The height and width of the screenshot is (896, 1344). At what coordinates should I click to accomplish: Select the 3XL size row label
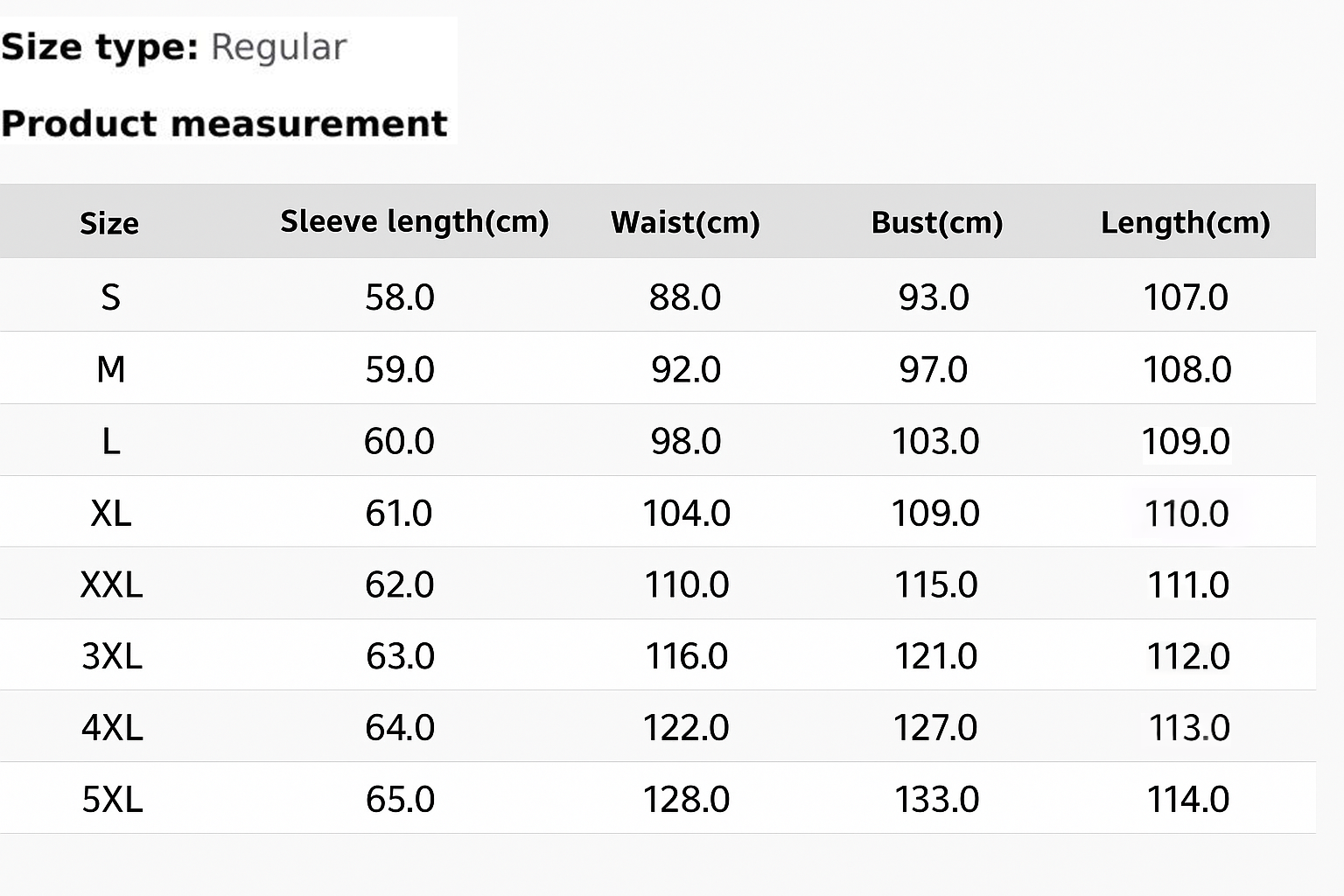click(112, 656)
